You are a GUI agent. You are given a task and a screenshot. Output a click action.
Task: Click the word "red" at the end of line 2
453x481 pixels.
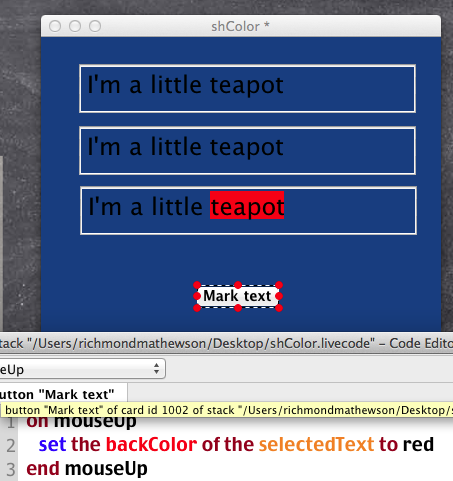click(x=418, y=444)
